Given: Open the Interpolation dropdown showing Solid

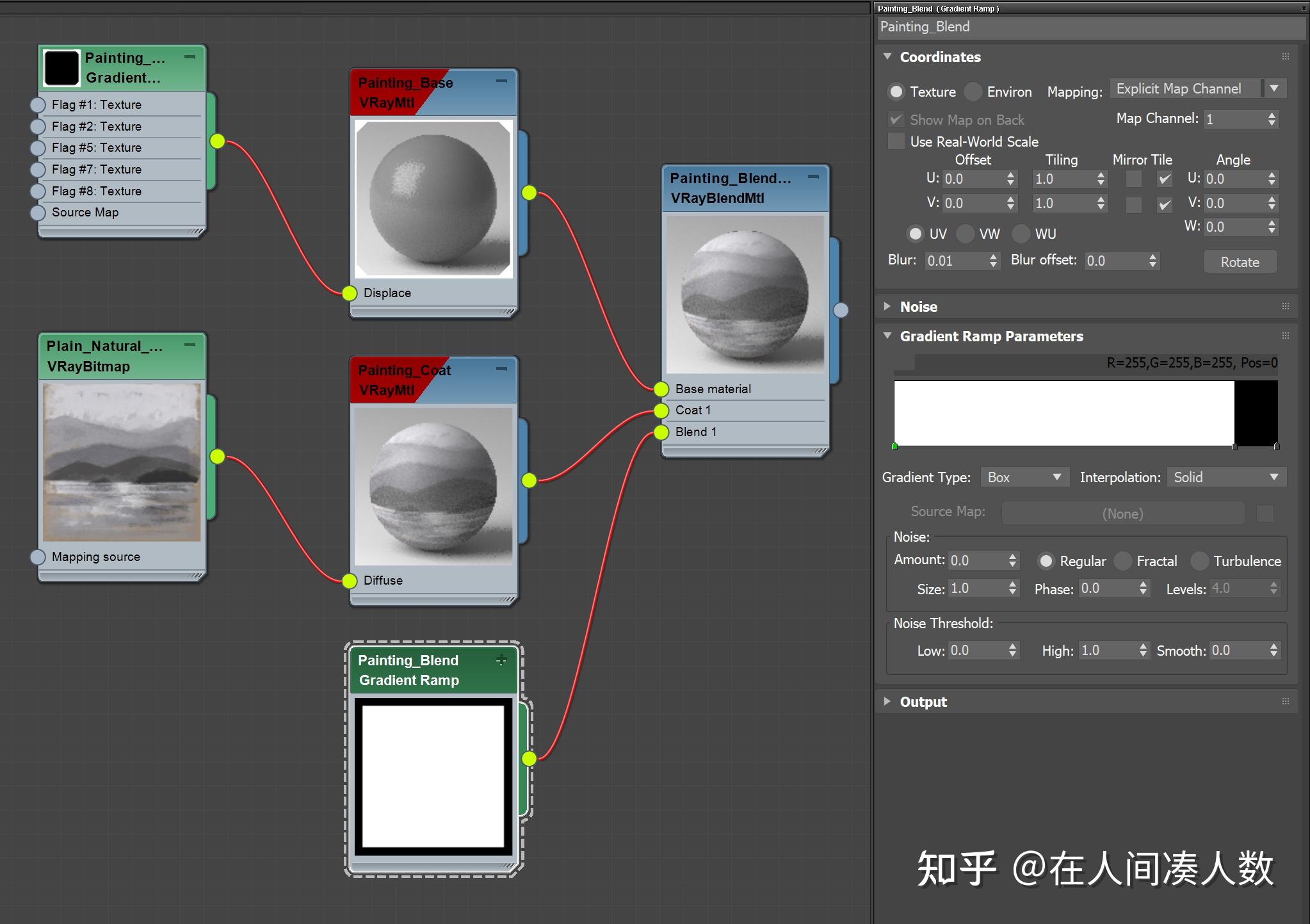Looking at the screenshot, I should coord(1225,477).
